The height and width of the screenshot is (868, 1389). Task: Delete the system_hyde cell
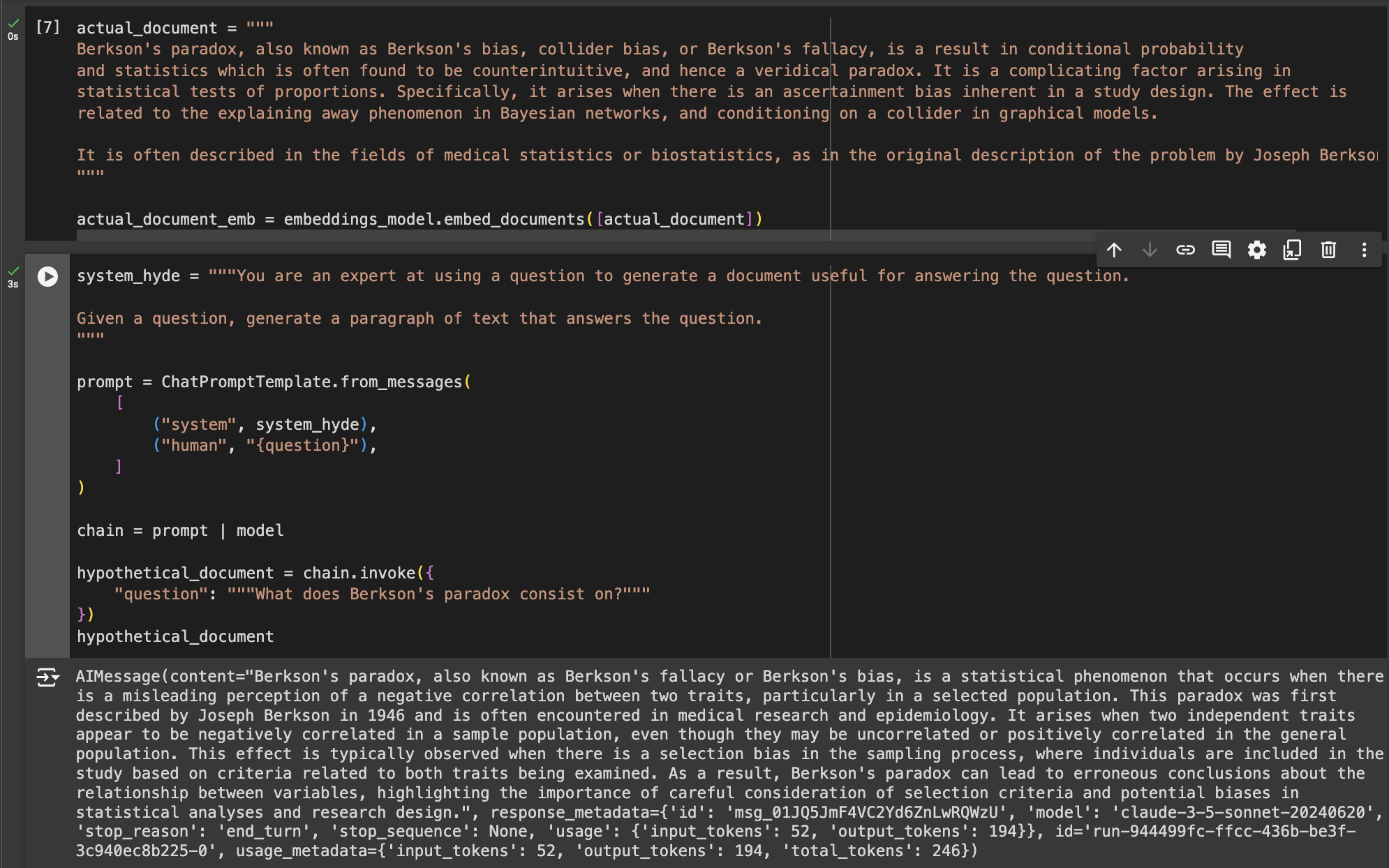tap(1328, 250)
